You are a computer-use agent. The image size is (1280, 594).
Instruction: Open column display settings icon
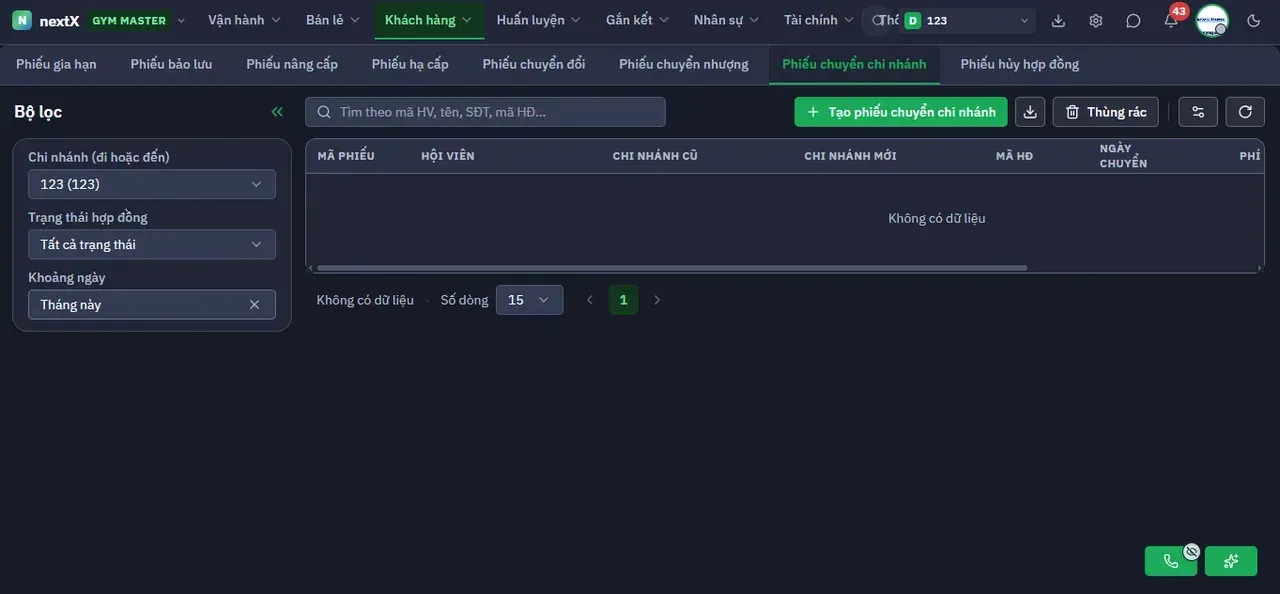(1198, 112)
